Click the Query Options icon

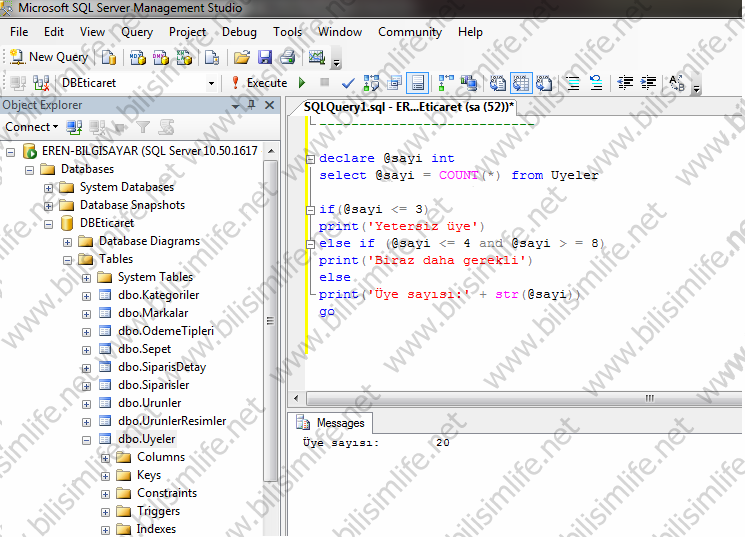point(394,83)
